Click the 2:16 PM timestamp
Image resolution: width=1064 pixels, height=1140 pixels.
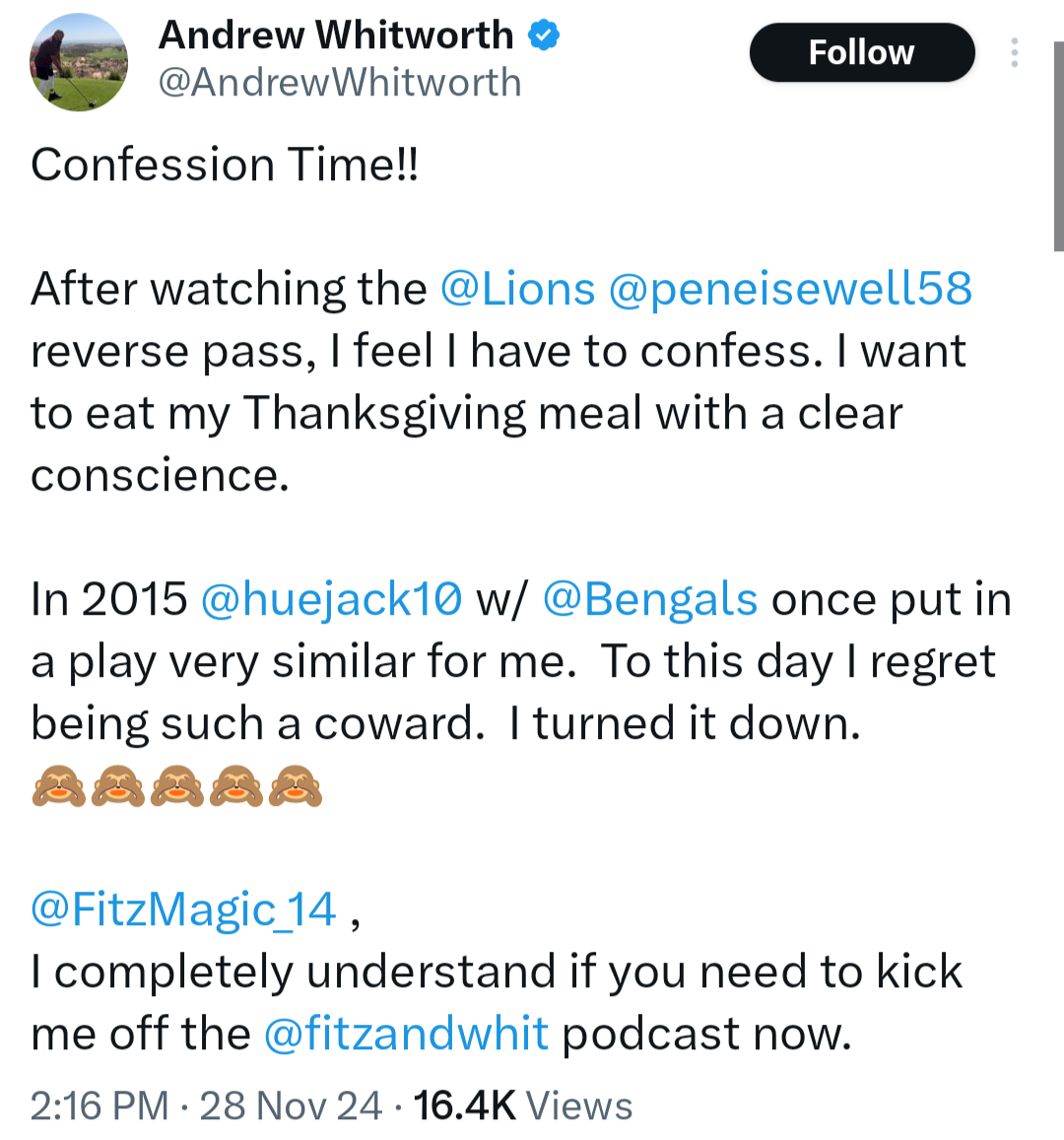click(100, 1106)
